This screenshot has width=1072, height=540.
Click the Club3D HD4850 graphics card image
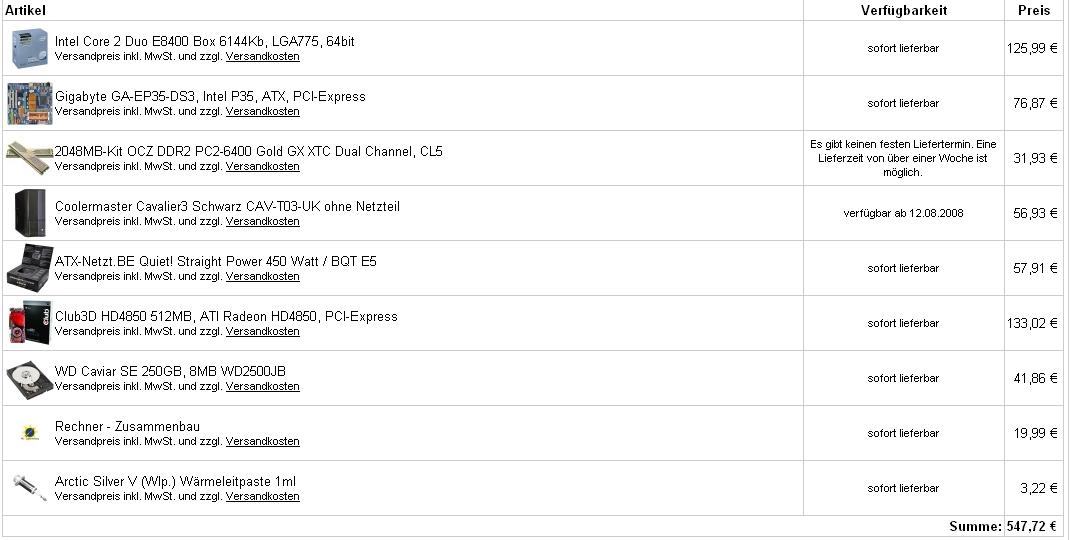point(30,323)
